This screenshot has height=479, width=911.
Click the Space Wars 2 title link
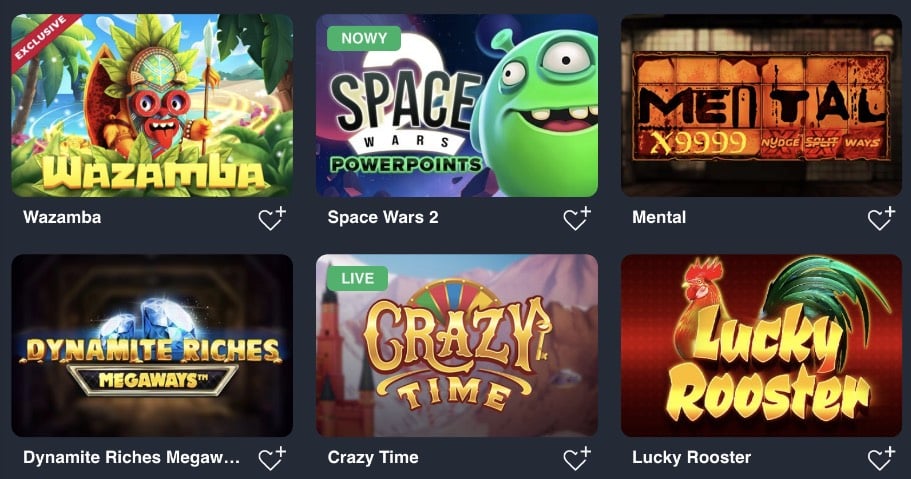click(383, 217)
